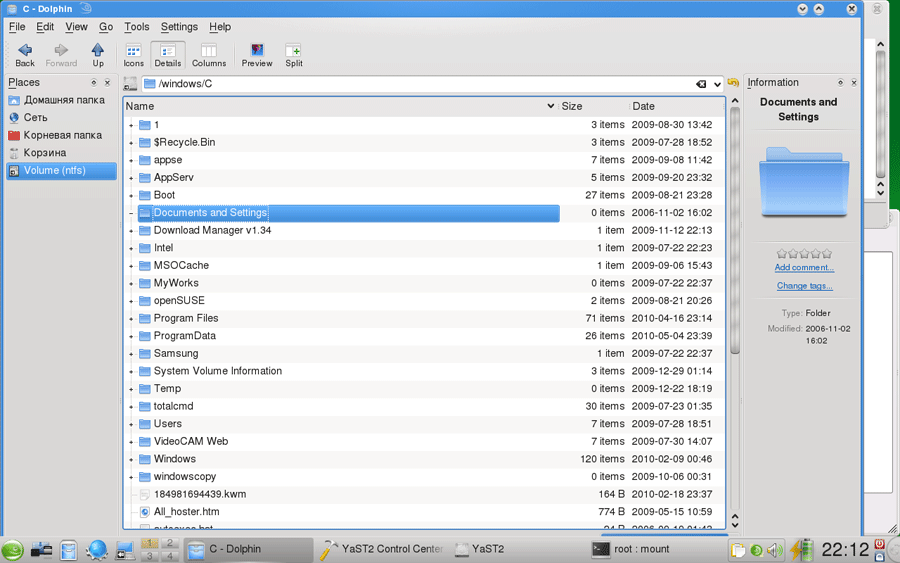Select Volume (ntfs) in Places
Screen dimensions: 900x563
[x=61, y=170]
